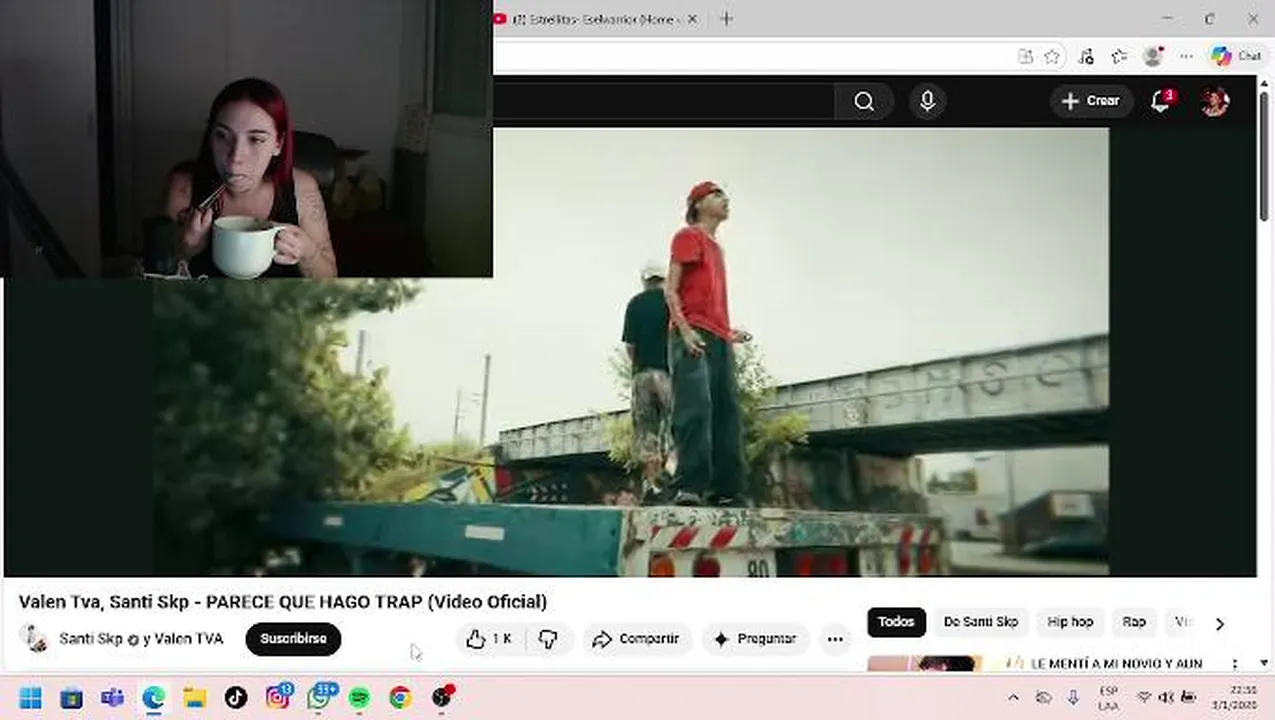Open Edge settings and more ellipsis

[x=1186, y=57]
